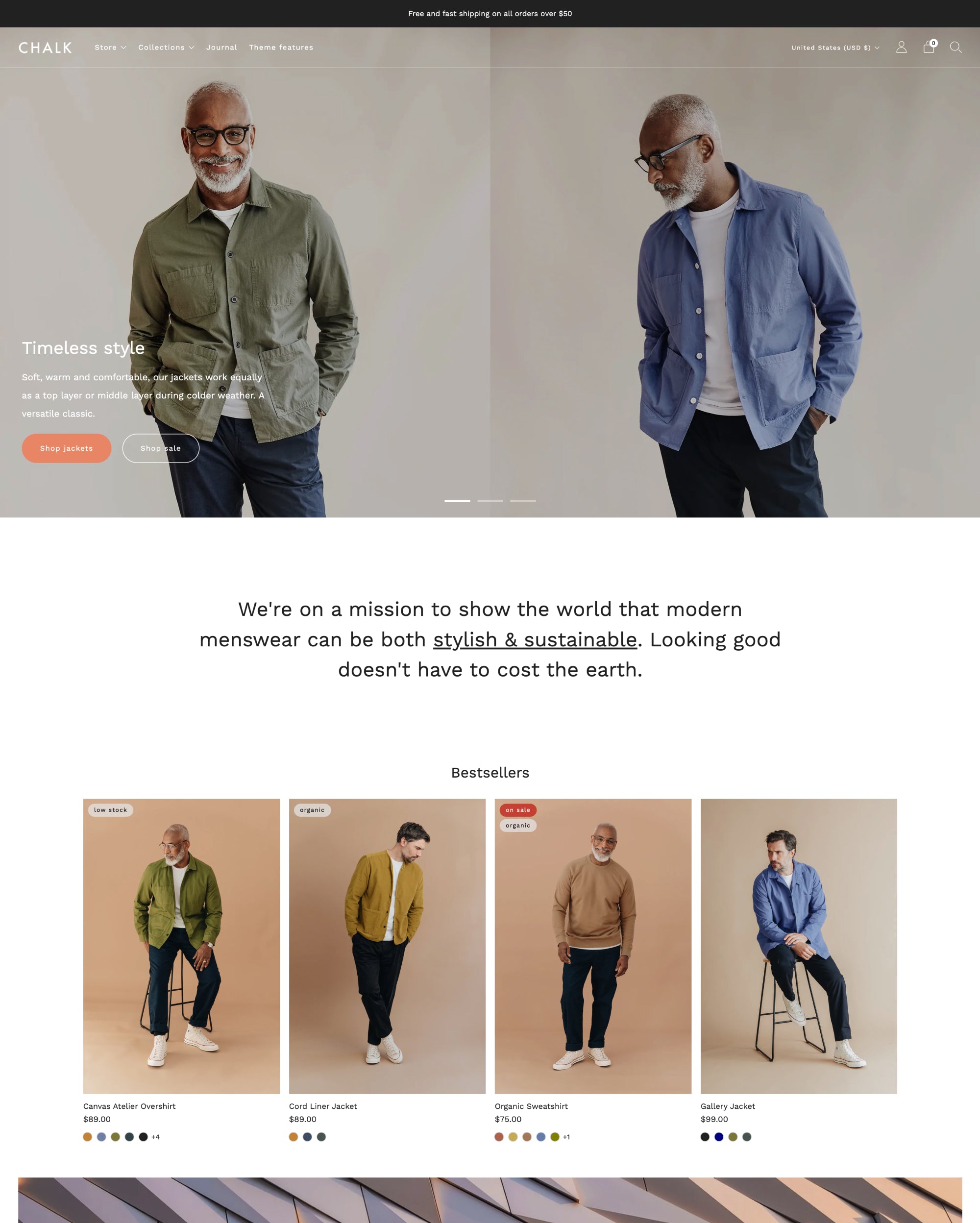Click the Shop sale button
Viewport: 980px width, 1223px height.
161,448
